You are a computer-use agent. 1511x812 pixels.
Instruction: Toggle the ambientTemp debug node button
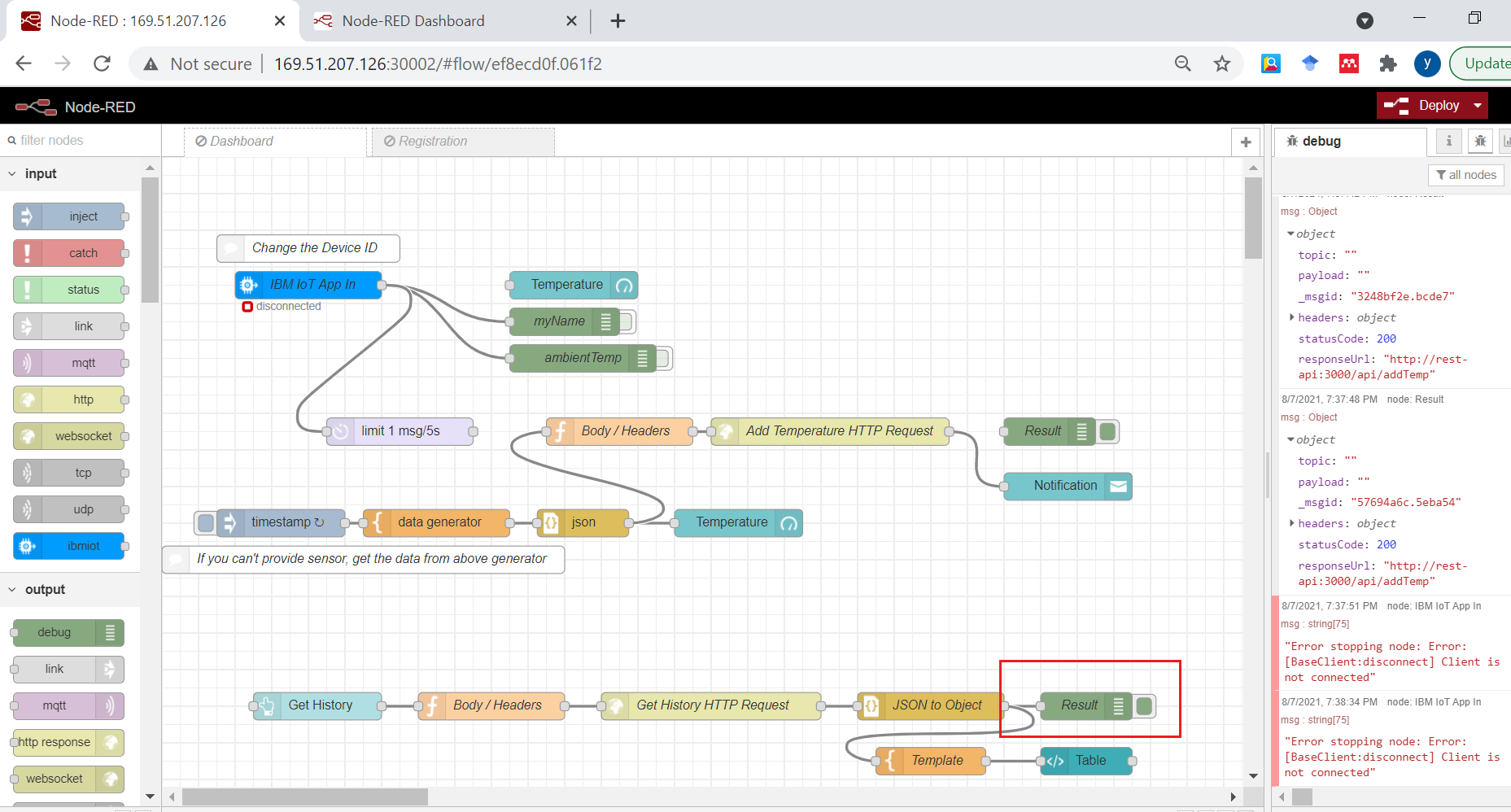[663, 358]
